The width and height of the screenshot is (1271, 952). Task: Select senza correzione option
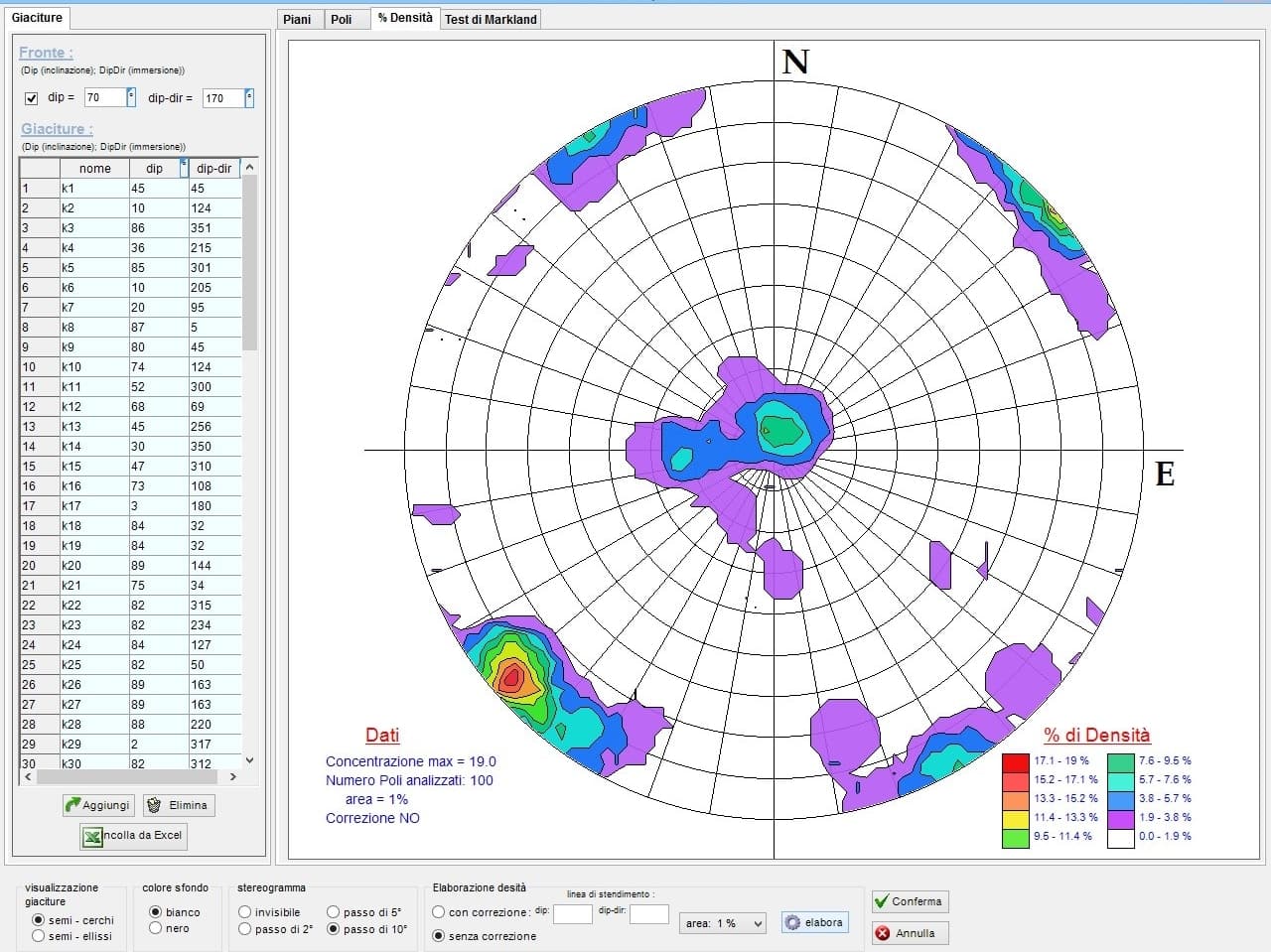pos(438,936)
